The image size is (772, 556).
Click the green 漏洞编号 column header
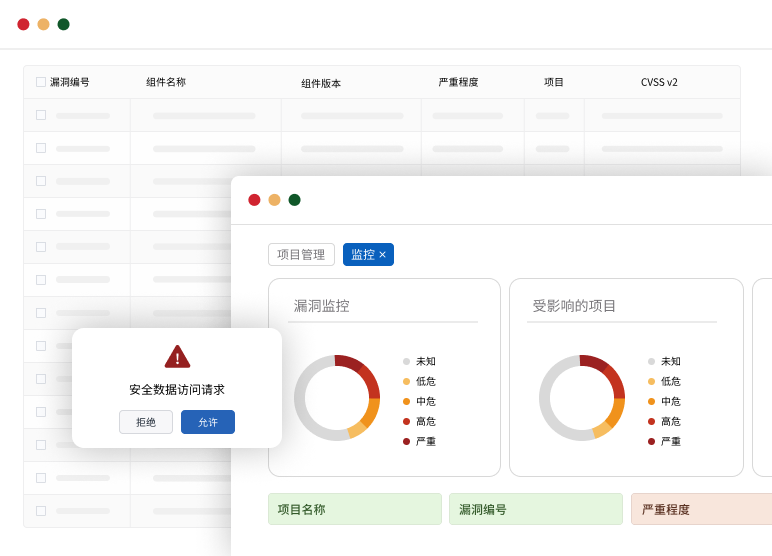point(535,509)
